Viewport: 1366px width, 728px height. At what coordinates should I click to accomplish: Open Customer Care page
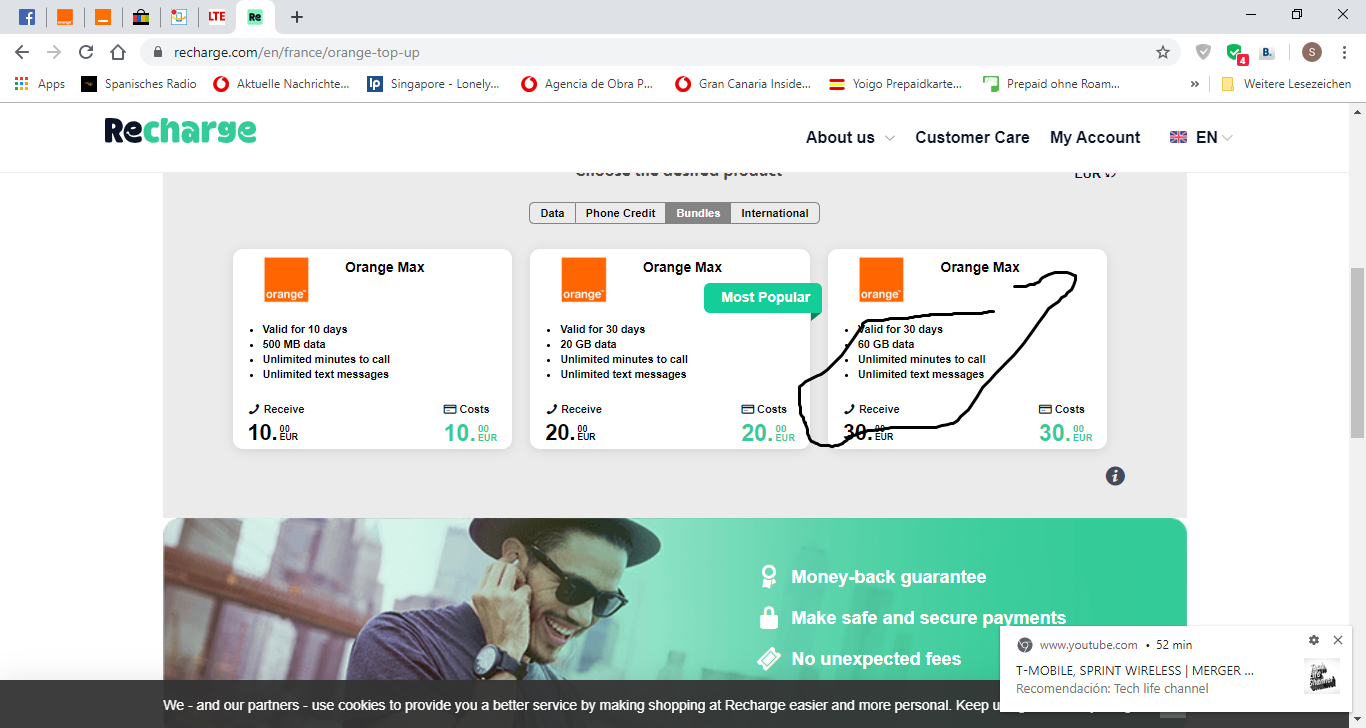(972, 138)
